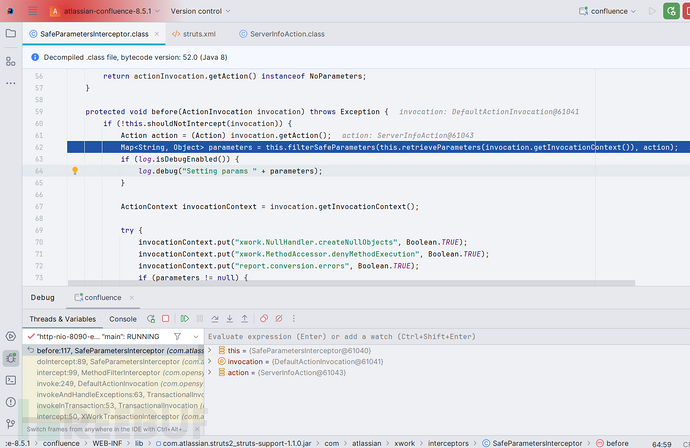This screenshot has height=448, width=690.
Task: Switch to ServerInfoAction.class editor tab
Action: pos(282,34)
